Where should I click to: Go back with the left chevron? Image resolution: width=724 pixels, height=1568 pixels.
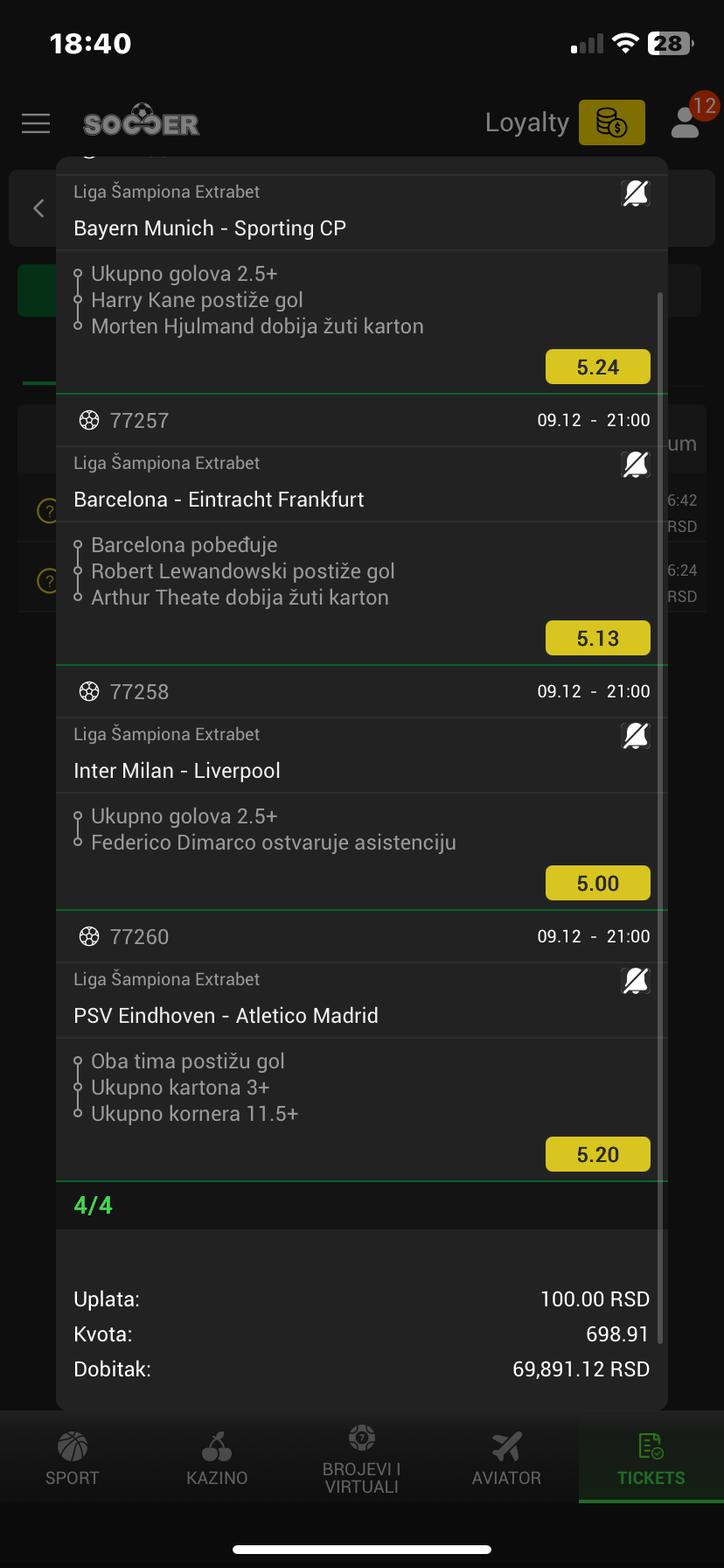click(38, 208)
